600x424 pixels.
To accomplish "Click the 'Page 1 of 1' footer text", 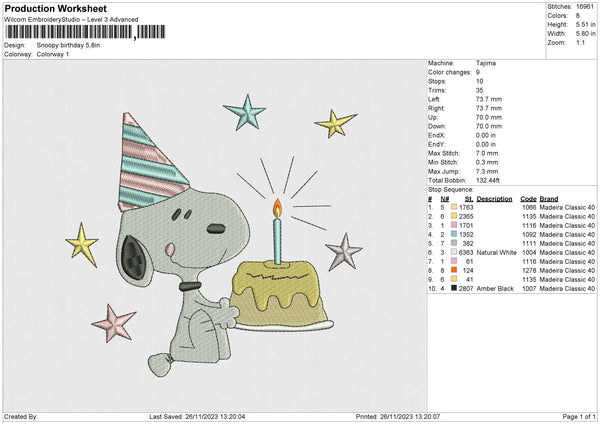I will point(579,417).
